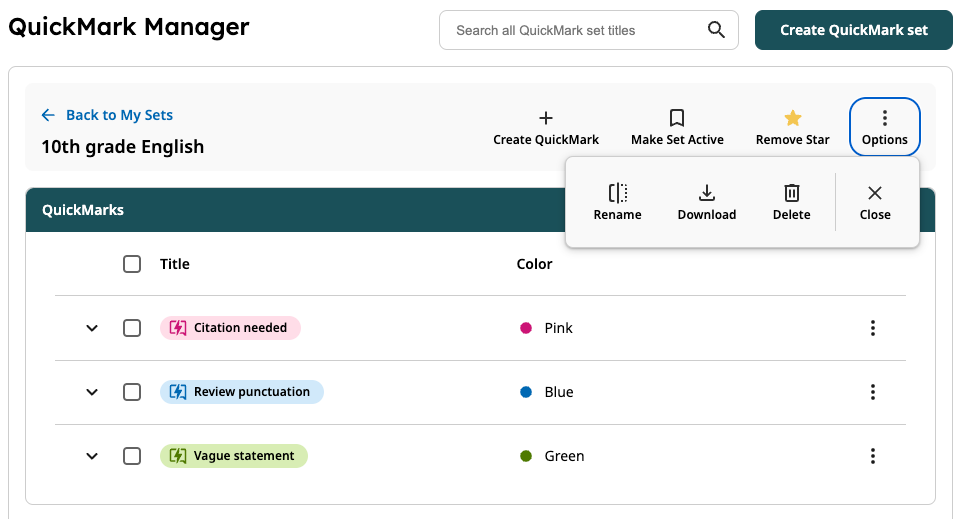Open Review punctuation row three-dot menu
The image size is (966, 519).
click(x=872, y=392)
